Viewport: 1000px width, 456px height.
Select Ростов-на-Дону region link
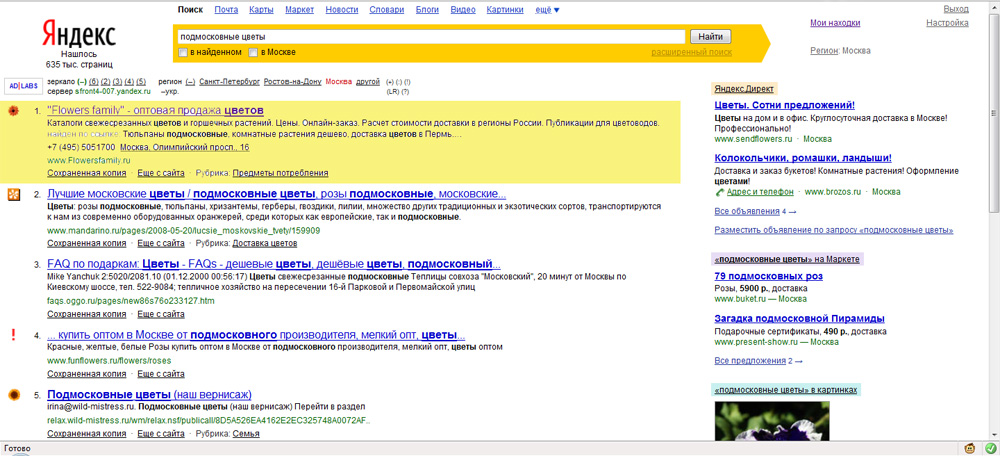(x=292, y=82)
